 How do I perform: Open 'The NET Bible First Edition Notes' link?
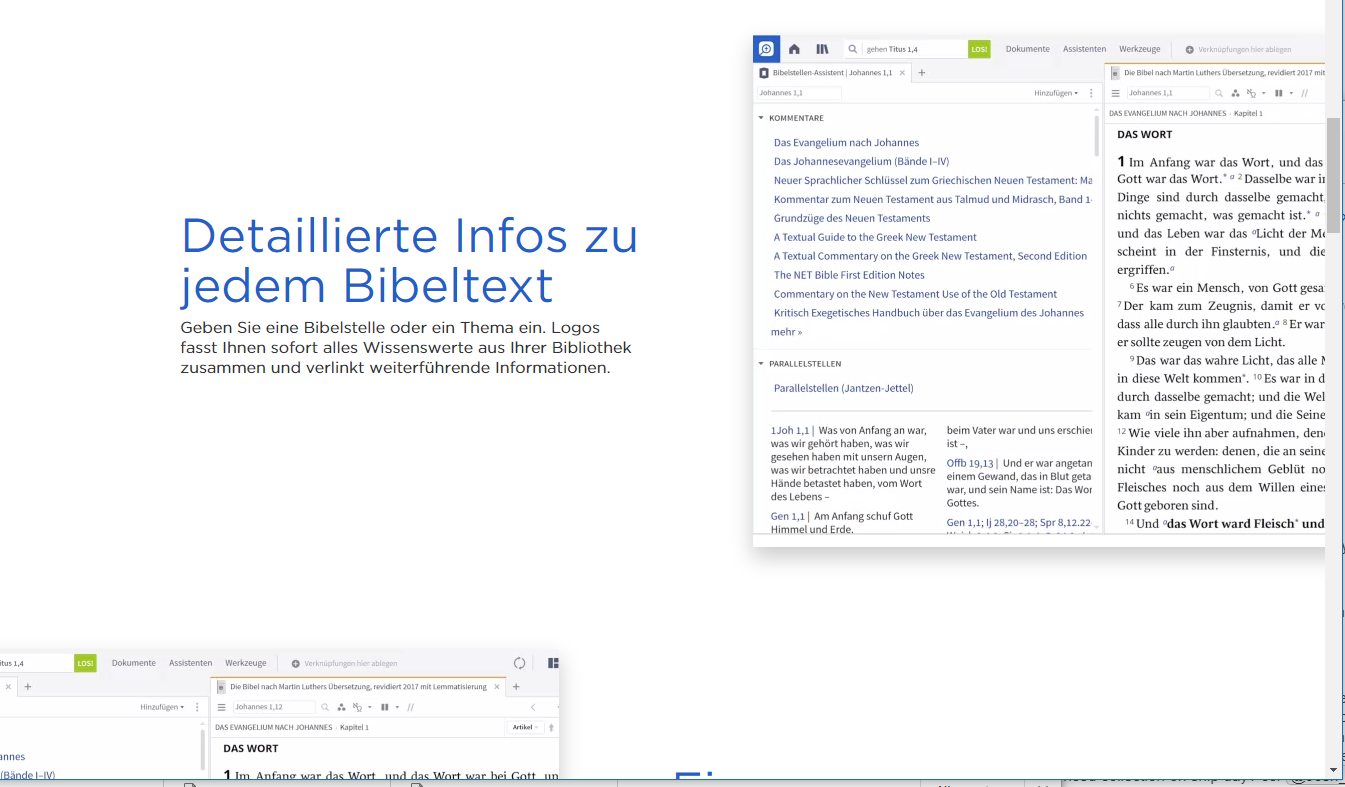[849, 276]
